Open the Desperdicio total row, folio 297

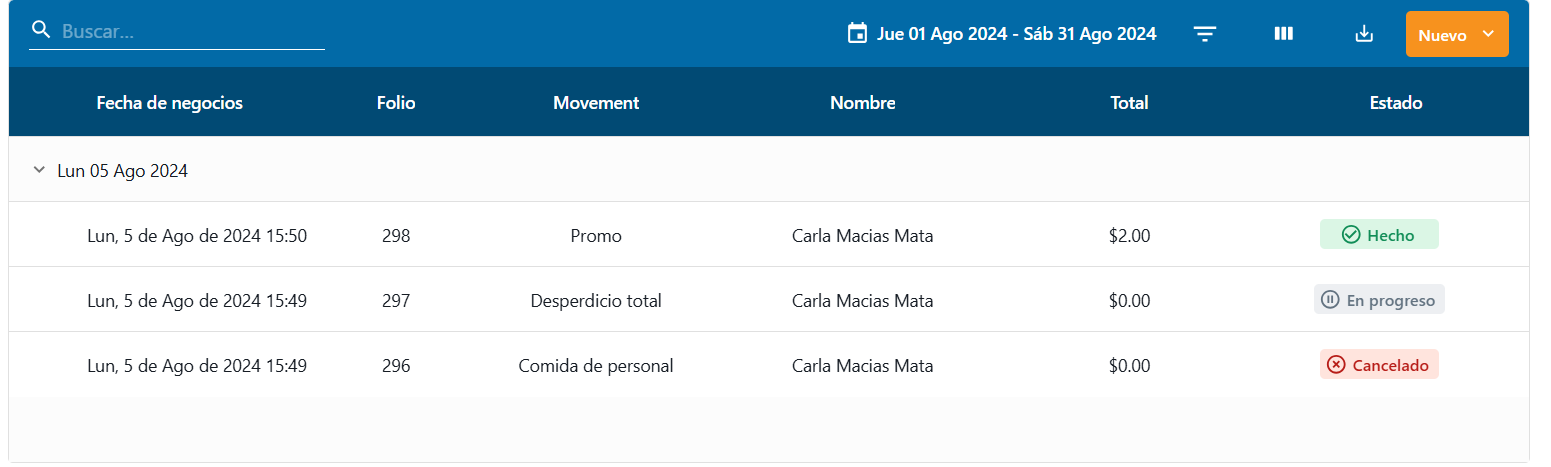tap(595, 300)
